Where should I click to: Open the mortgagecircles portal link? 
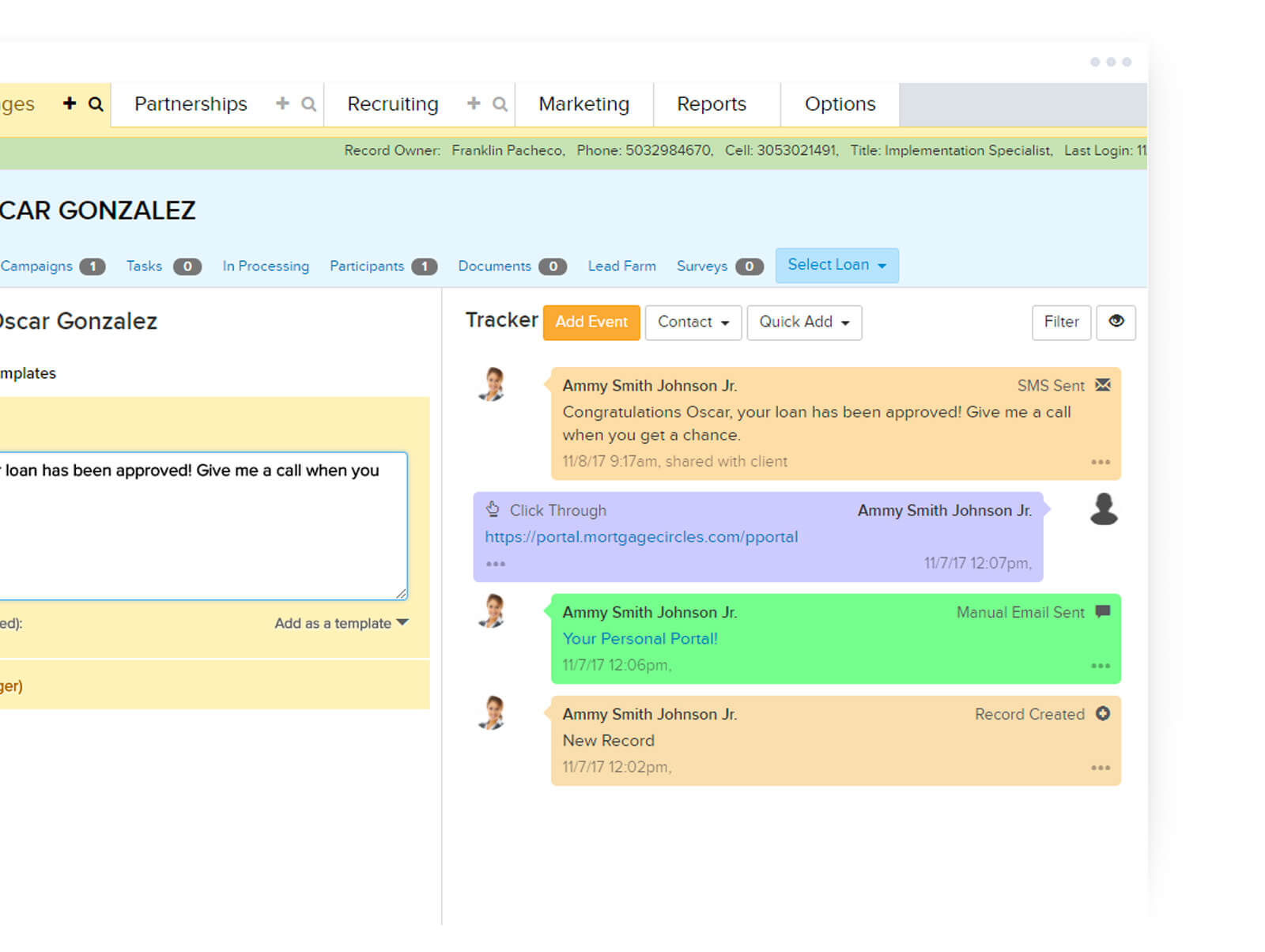click(641, 537)
